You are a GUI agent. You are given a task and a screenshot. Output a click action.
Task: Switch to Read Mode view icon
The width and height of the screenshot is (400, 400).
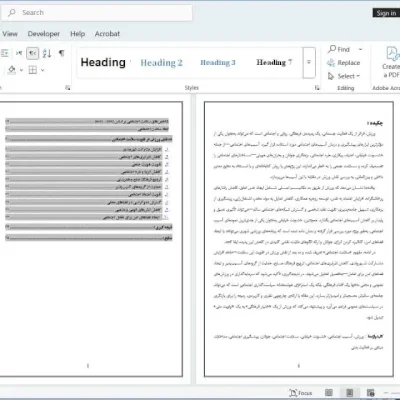[x=329, y=393]
